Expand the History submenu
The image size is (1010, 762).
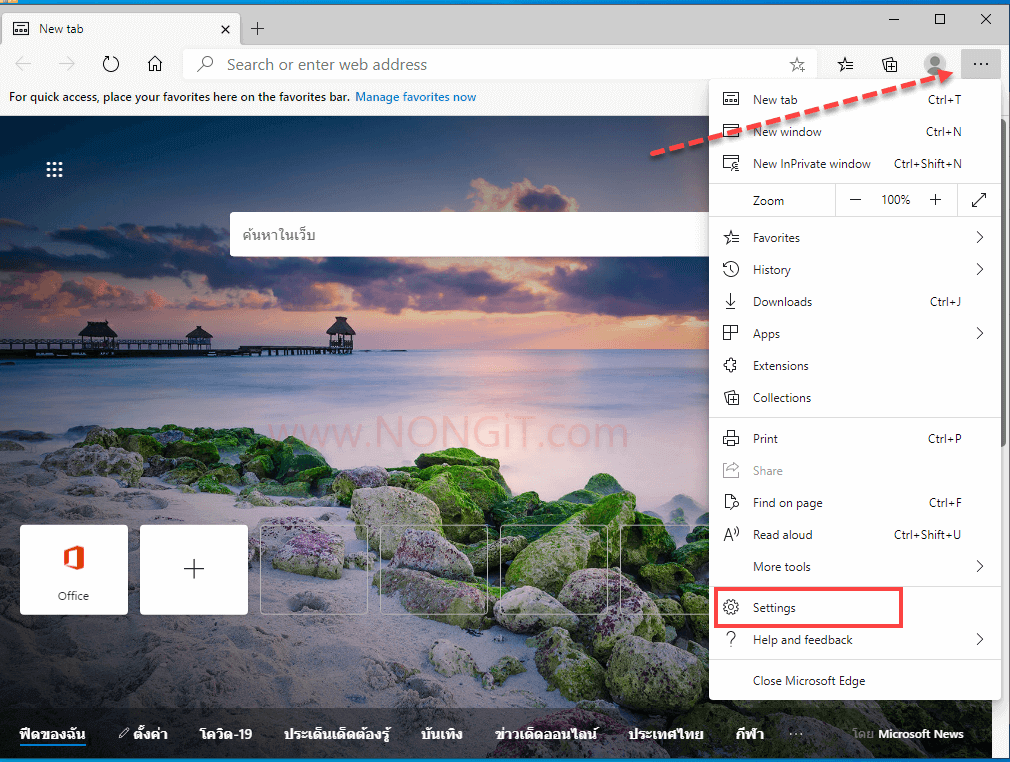click(x=854, y=269)
